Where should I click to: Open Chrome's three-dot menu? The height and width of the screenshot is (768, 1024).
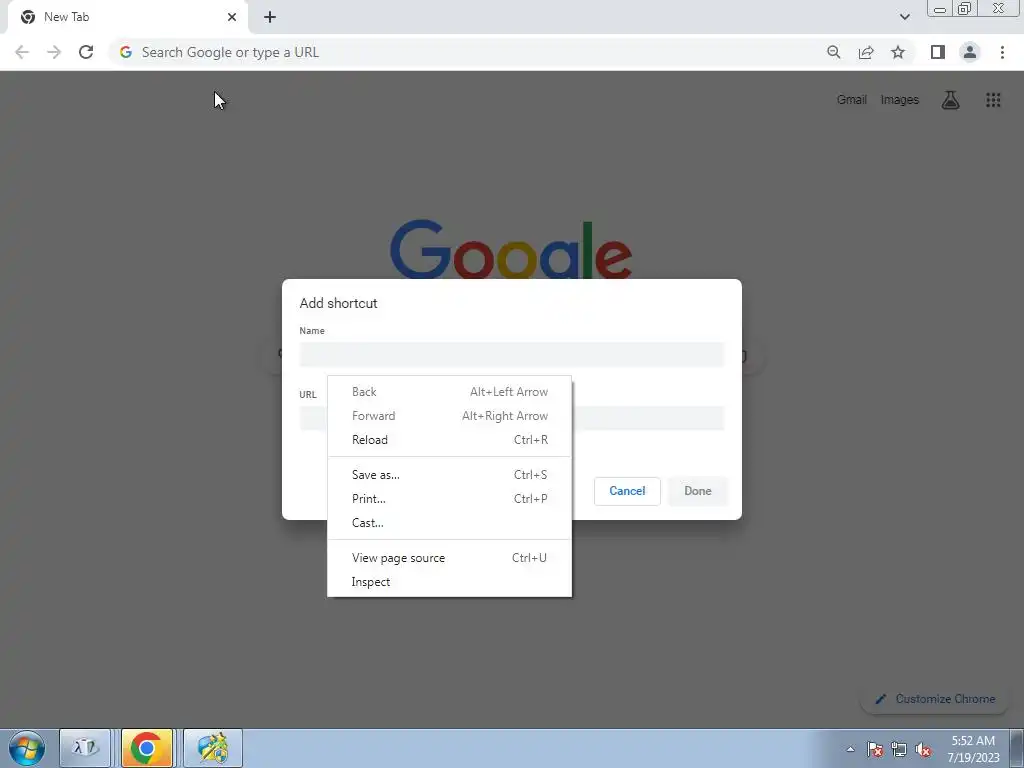tap(1002, 52)
